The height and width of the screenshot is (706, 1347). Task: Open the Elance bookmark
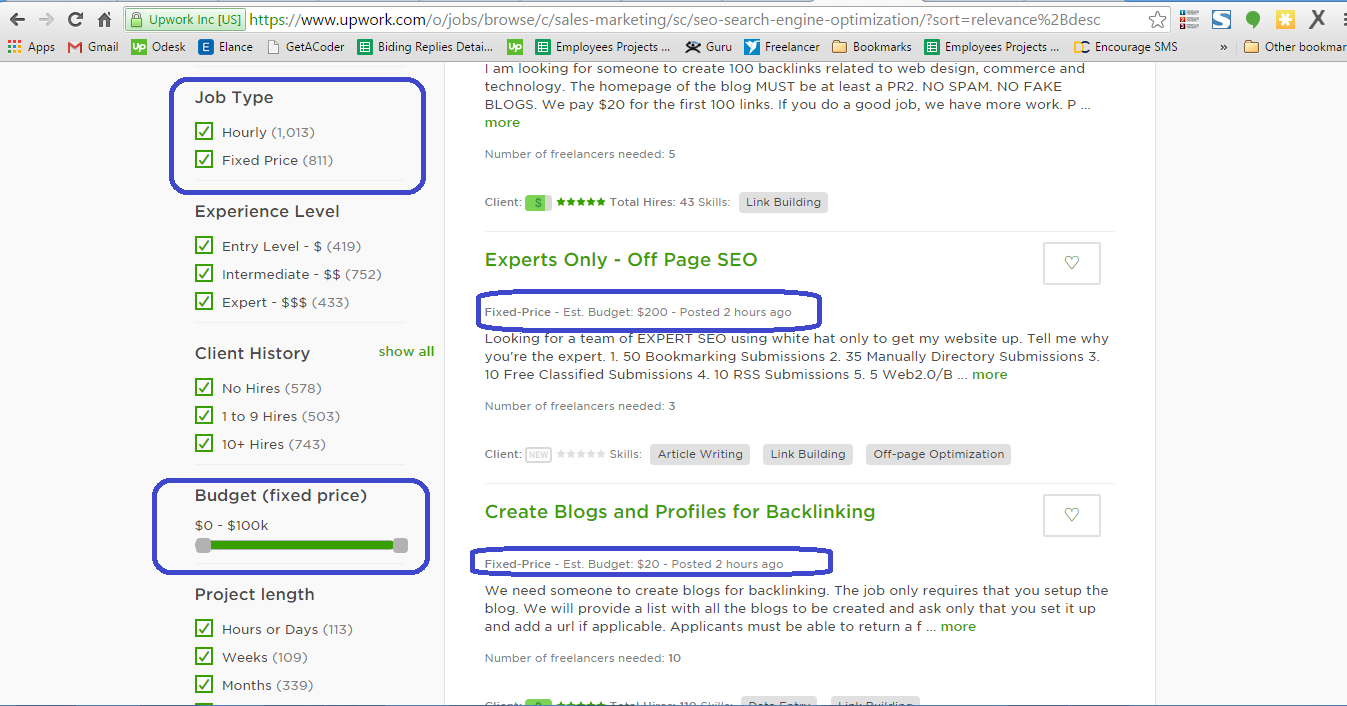(x=225, y=47)
